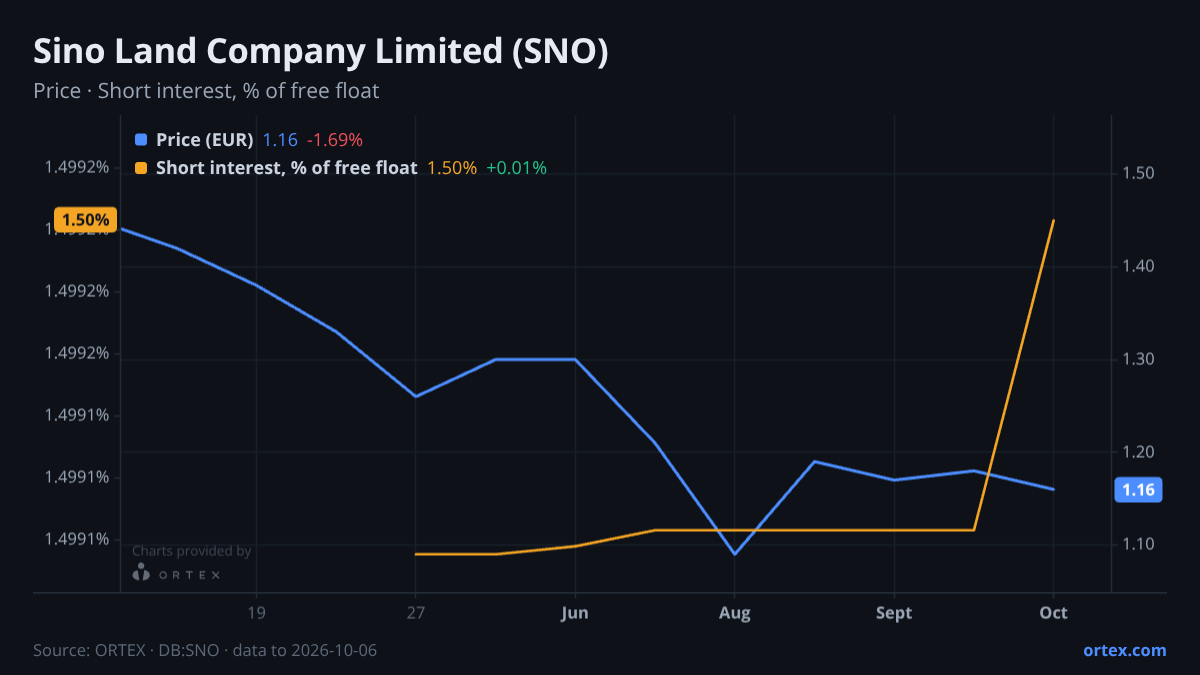This screenshot has width=1200, height=675.
Task: Click the +0.01% short interest change in legend
Action: point(516,168)
